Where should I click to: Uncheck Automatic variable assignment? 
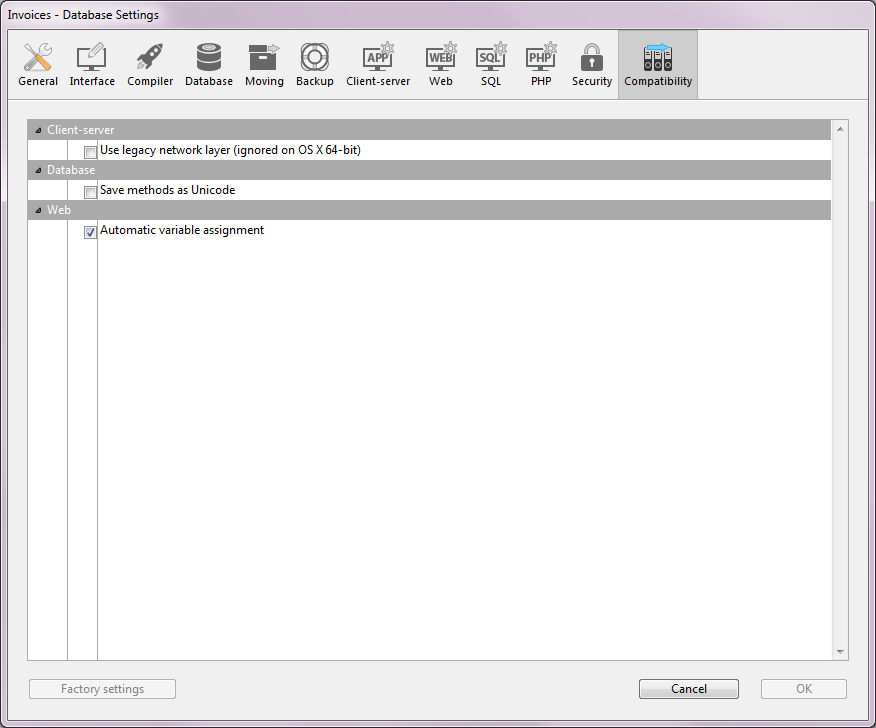point(90,232)
